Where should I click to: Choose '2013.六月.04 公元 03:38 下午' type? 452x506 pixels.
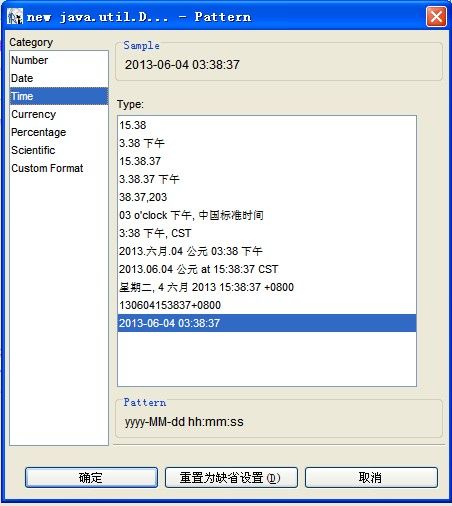tap(267, 251)
